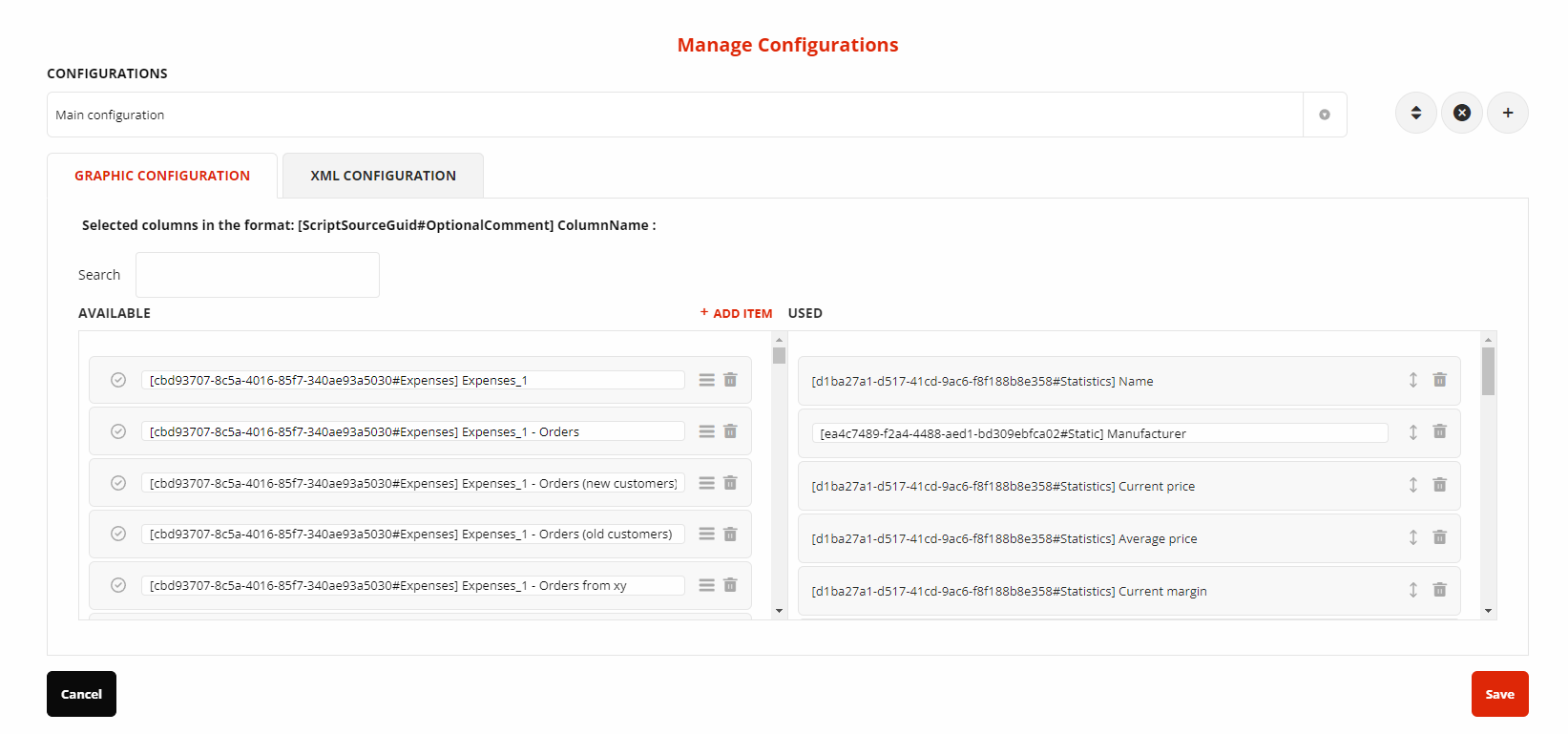
Task: Click the round sort arrows button
Action: coord(1415,113)
